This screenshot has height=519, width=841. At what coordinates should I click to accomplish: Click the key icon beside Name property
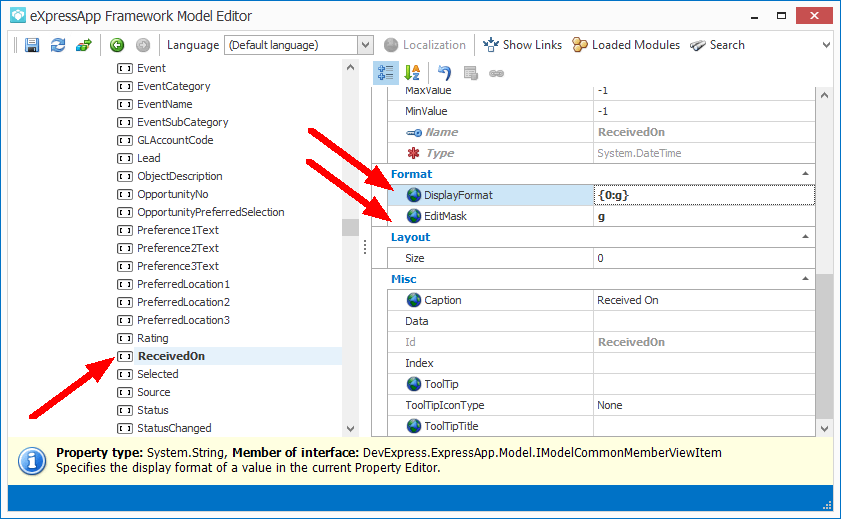click(x=414, y=132)
